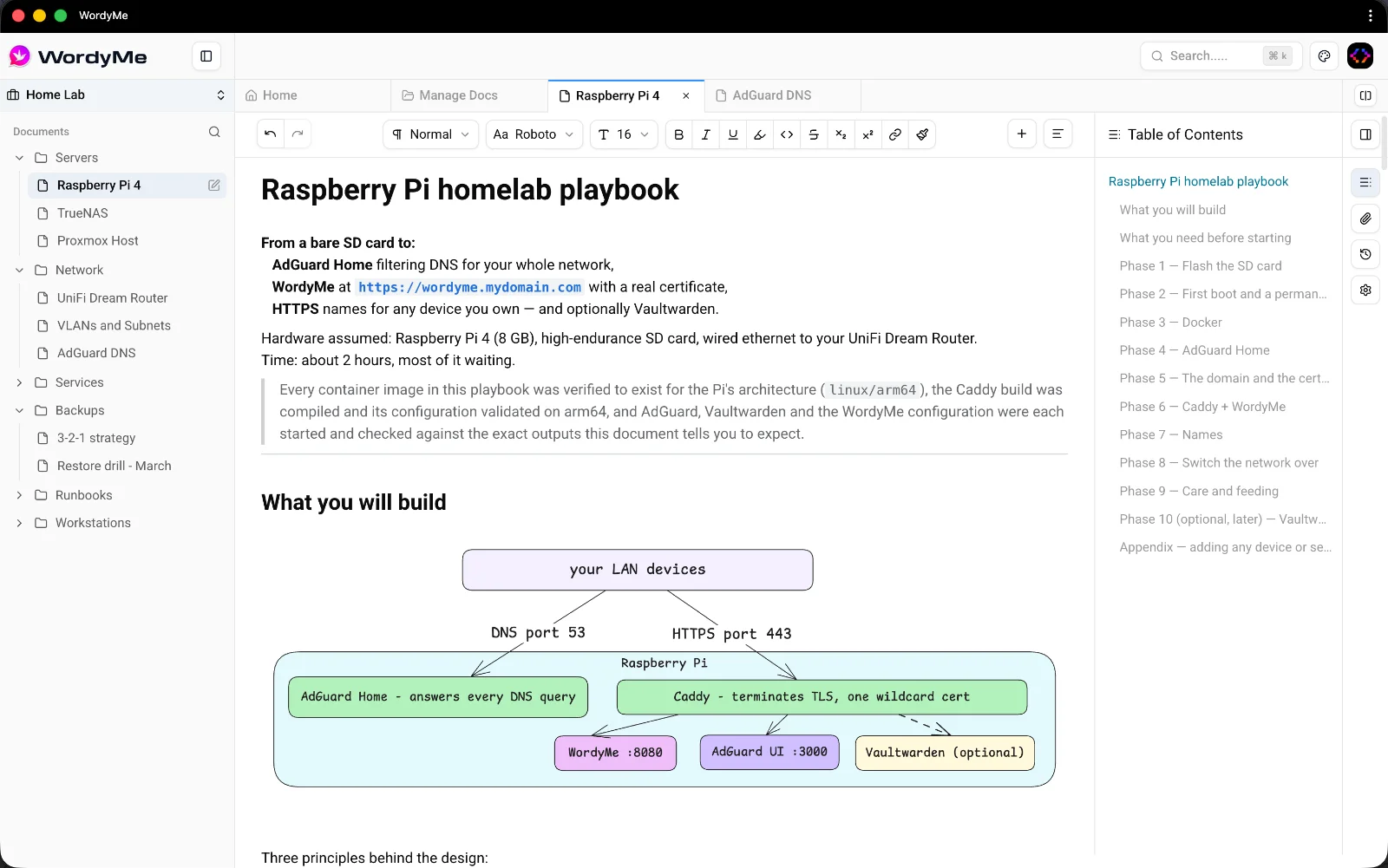
Task: Click the undo arrow button
Action: click(271, 134)
